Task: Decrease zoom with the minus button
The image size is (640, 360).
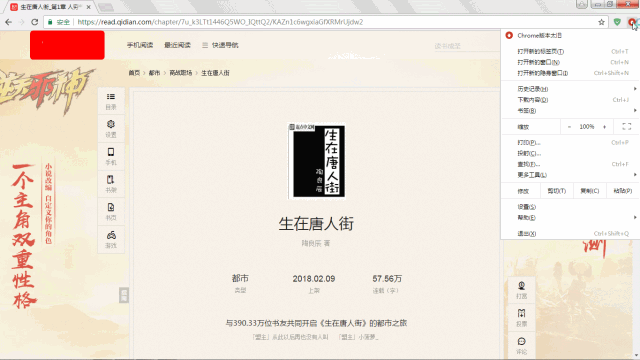Action: point(569,127)
